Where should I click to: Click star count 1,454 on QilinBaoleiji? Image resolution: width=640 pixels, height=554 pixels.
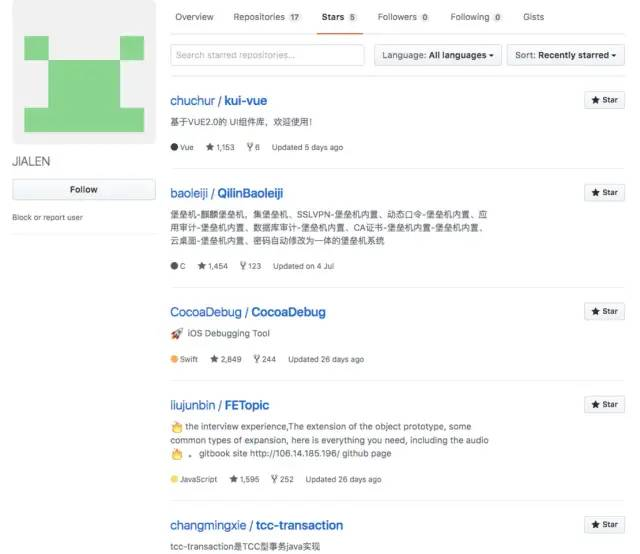[x=213, y=266]
